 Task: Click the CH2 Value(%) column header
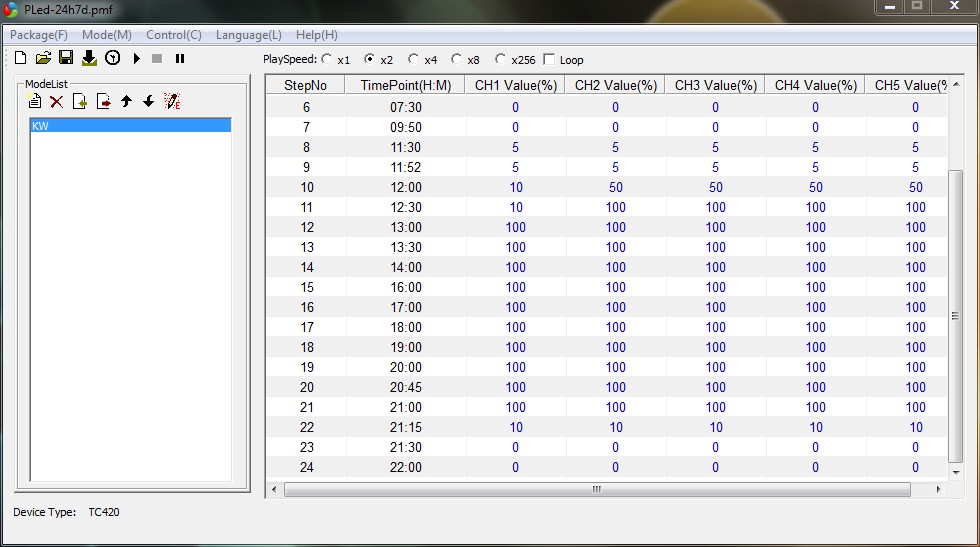(616, 85)
